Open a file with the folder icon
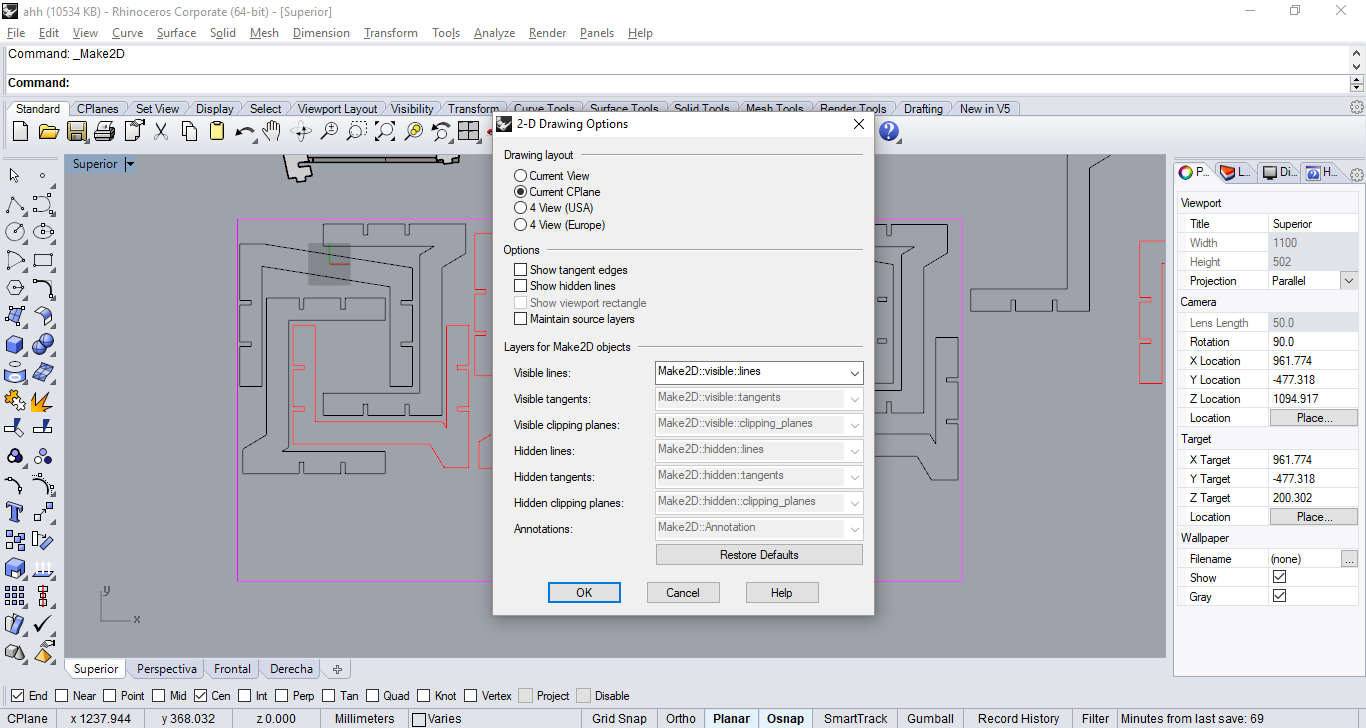 pos(48,131)
